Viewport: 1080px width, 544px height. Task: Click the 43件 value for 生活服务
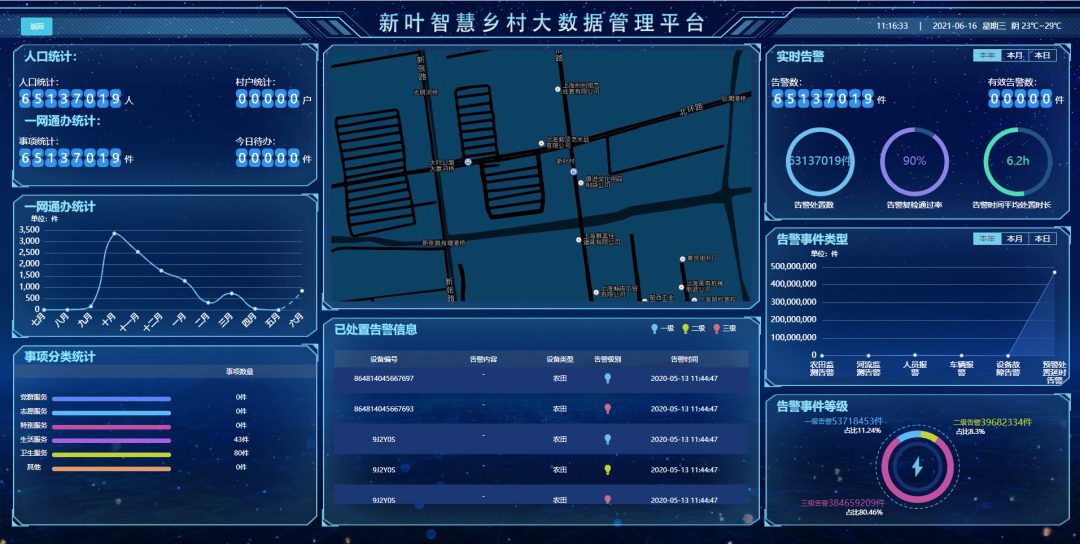click(x=240, y=439)
